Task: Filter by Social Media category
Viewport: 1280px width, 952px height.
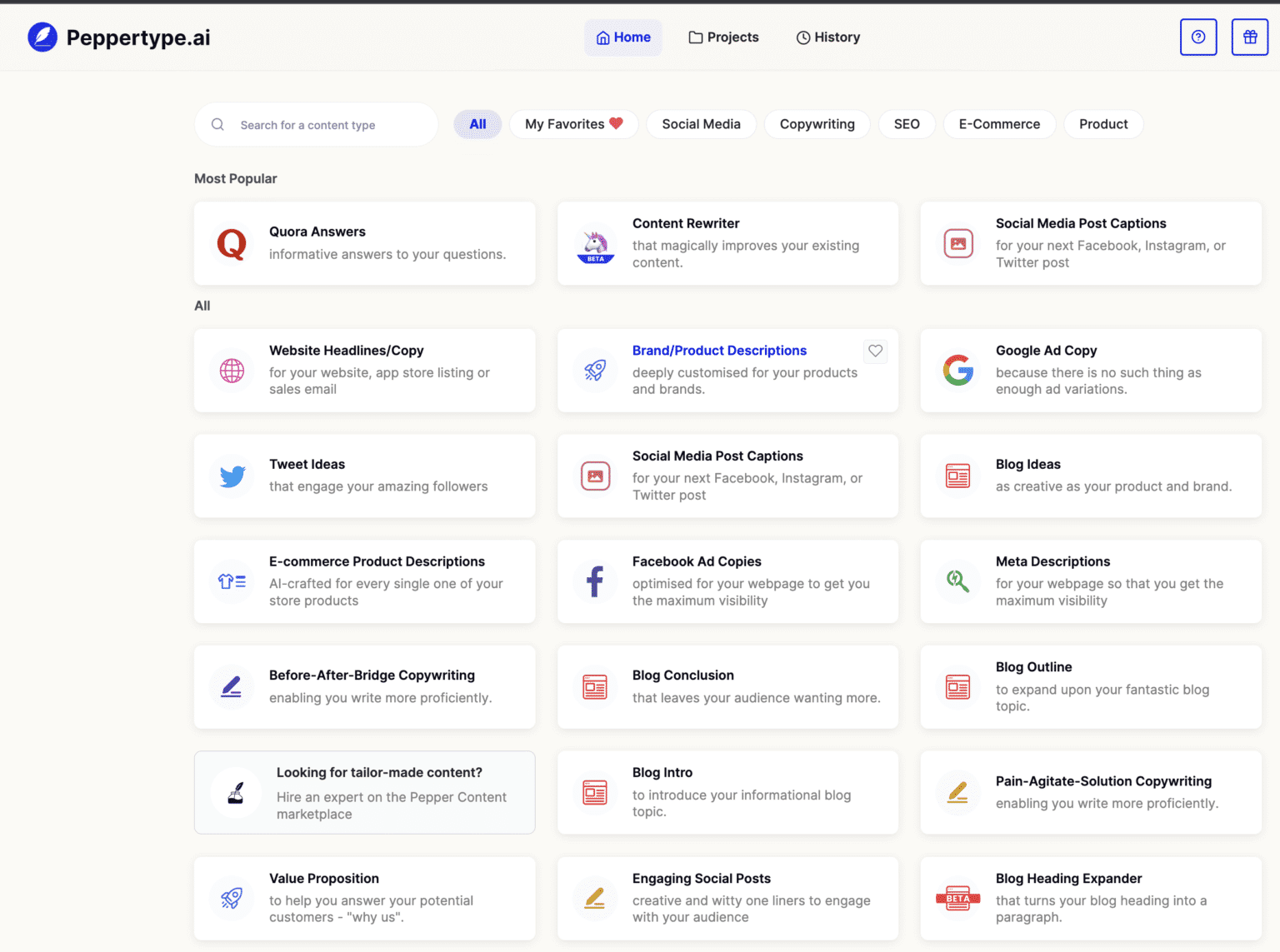Action: point(701,124)
